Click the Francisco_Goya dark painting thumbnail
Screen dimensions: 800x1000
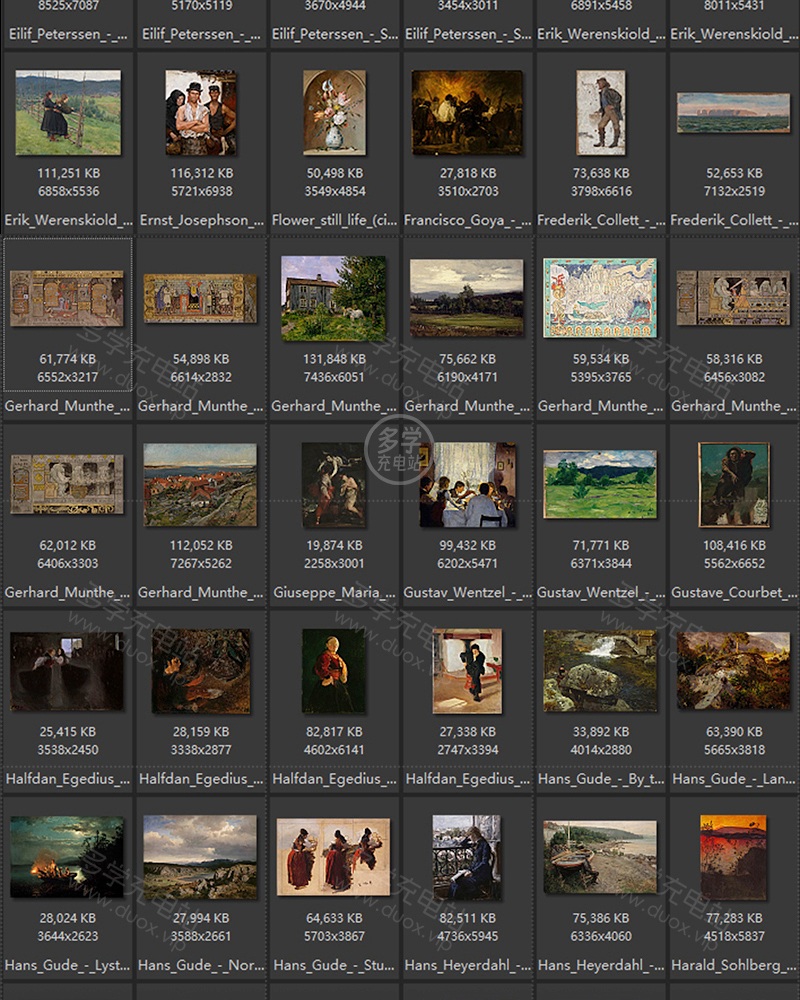pyautogui.click(x=467, y=112)
